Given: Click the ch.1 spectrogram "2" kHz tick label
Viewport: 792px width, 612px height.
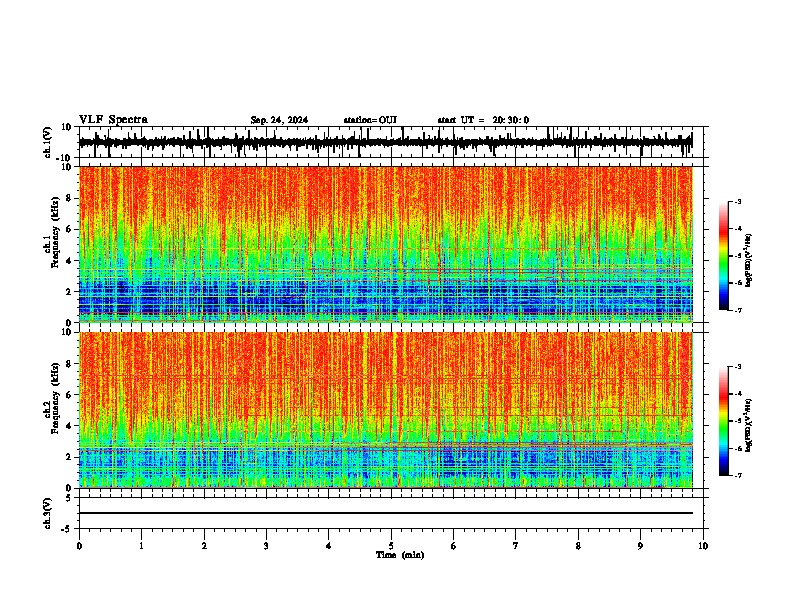Looking at the screenshot, I should (x=70, y=292).
